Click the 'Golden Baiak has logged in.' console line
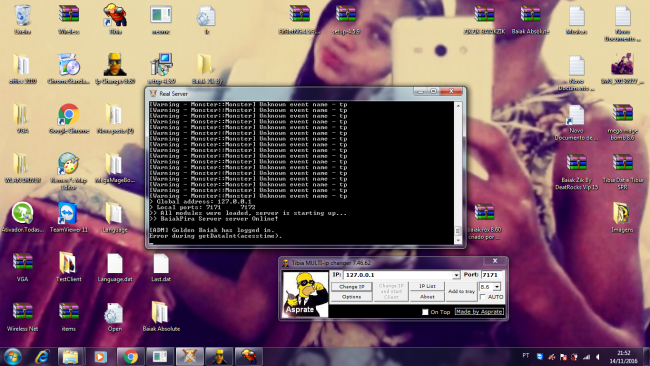The width and height of the screenshot is (650, 366). pos(211,230)
